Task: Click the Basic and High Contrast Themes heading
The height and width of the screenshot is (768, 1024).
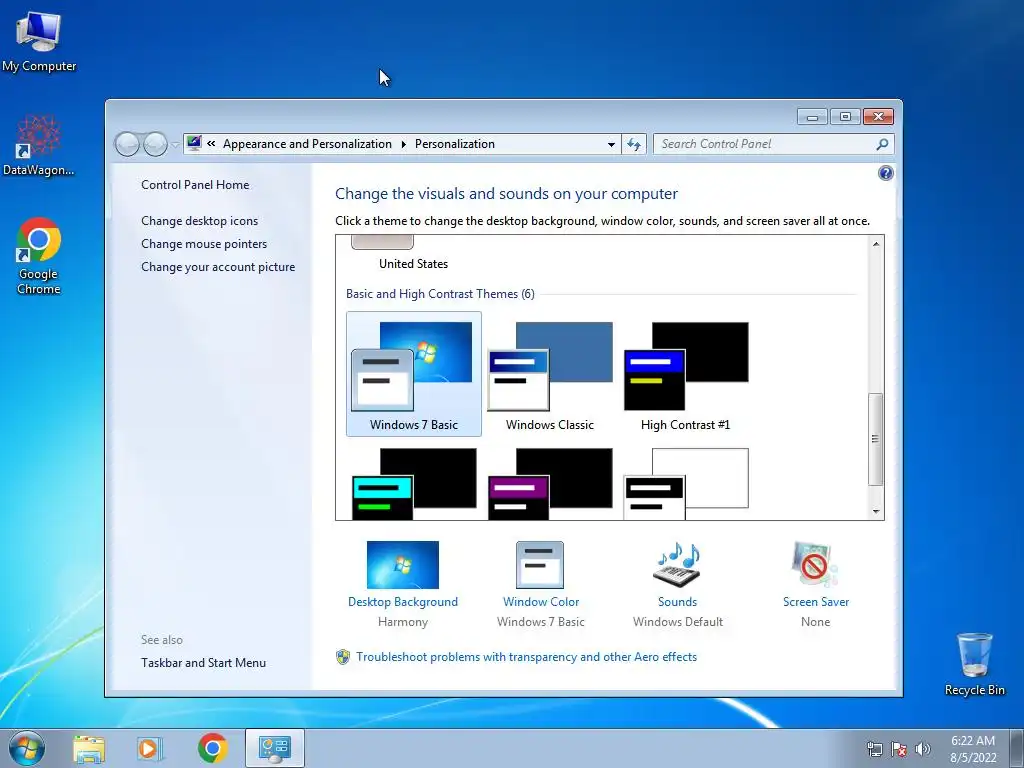Action: coord(440,294)
